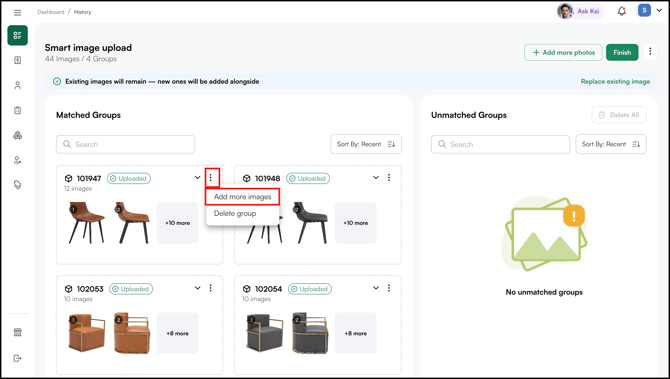Open the page-level three-dot menu beside Finish
The width and height of the screenshot is (670, 379).
pyautogui.click(x=650, y=52)
